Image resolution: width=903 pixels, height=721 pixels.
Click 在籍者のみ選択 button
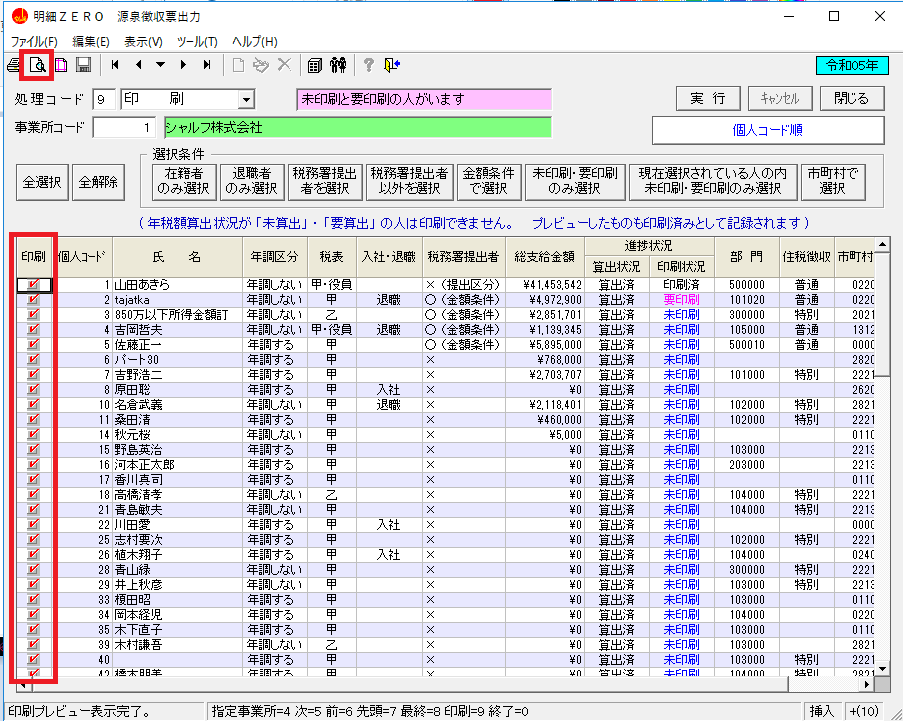pos(184,182)
